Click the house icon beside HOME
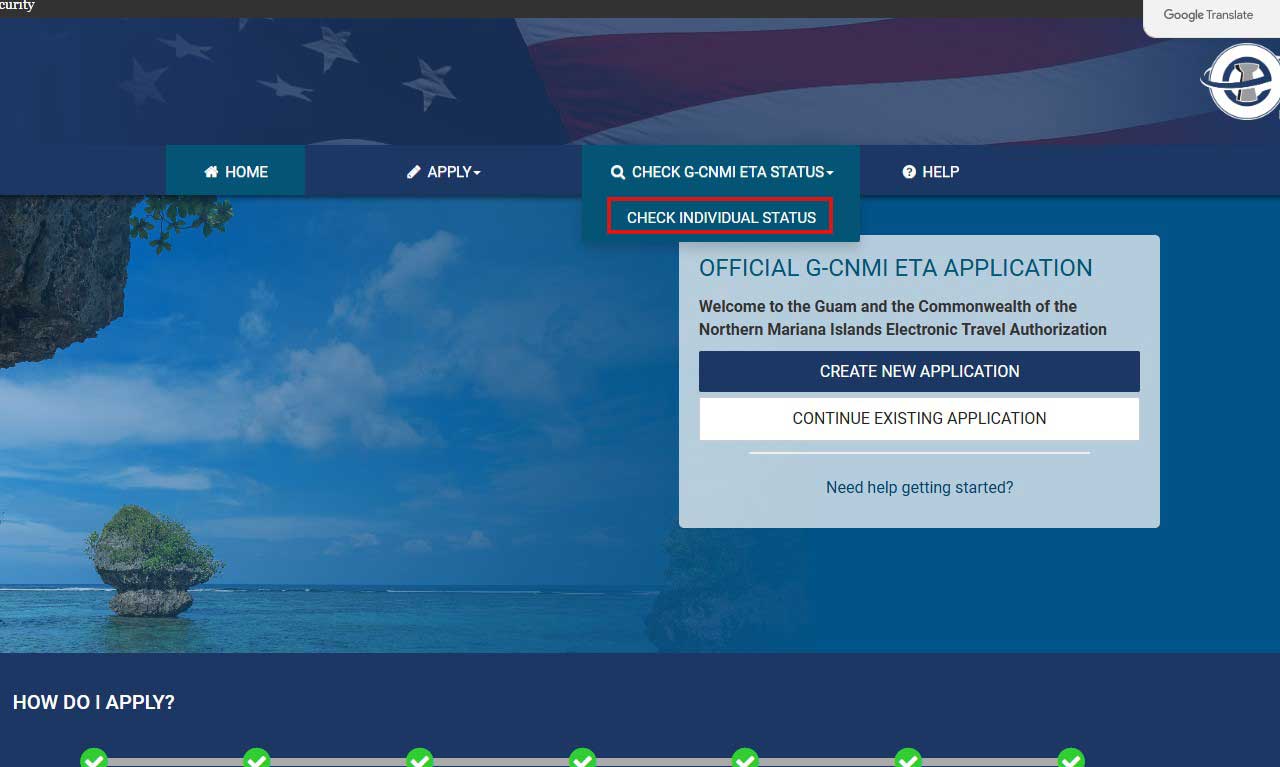Image resolution: width=1280 pixels, height=767 pixels. tap(211, 172)
